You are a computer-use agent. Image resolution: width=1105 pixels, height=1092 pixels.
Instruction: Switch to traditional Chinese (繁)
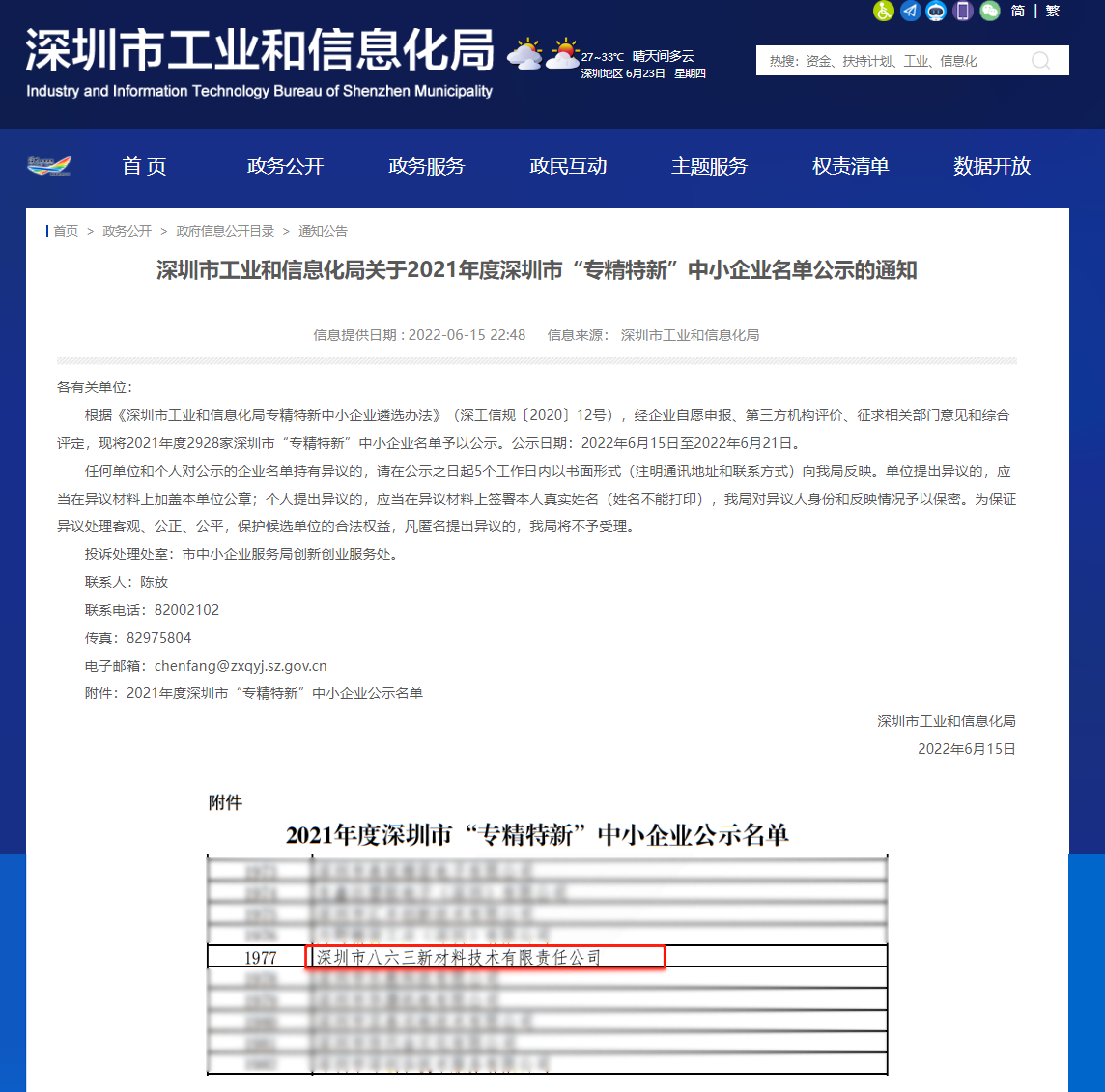[1052, 11]
